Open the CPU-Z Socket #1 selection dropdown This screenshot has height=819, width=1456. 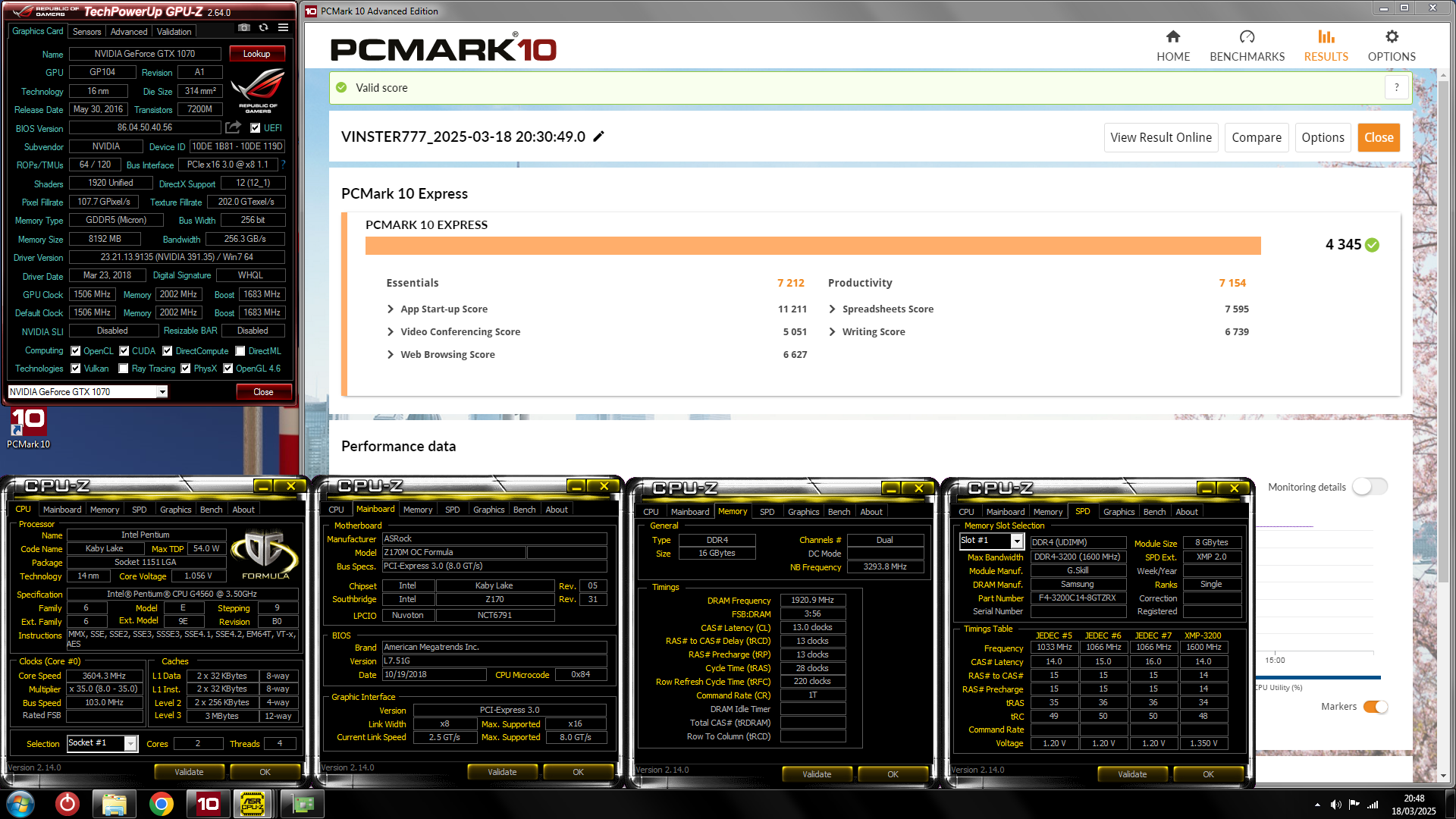[x=130, y=744]
